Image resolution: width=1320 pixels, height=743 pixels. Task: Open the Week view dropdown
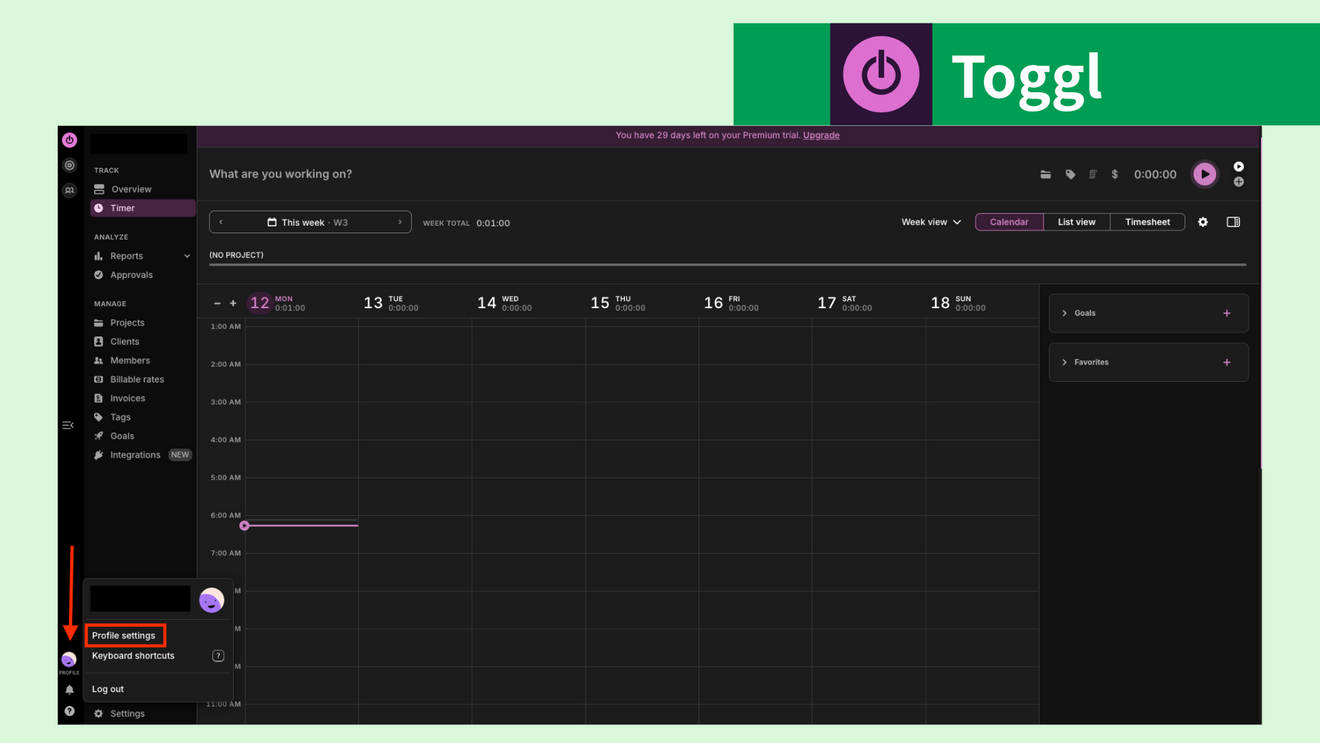click(x=931, y=222)
